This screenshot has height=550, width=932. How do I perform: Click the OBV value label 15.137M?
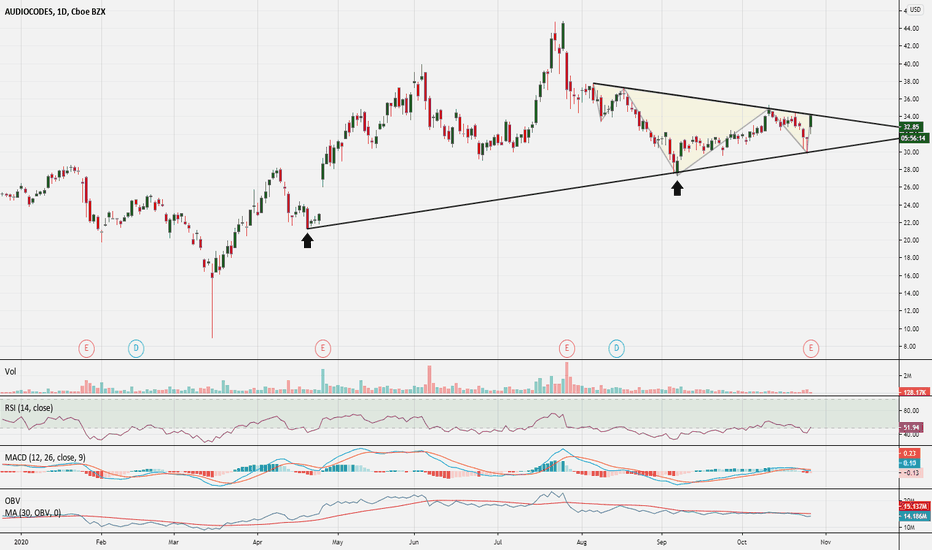(914, 506)
